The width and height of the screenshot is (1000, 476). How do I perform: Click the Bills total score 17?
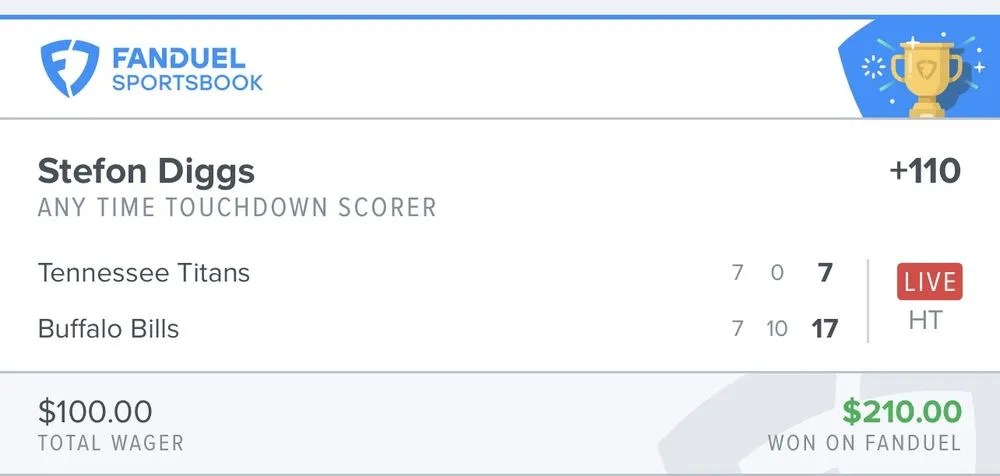[x=824, y=328]
